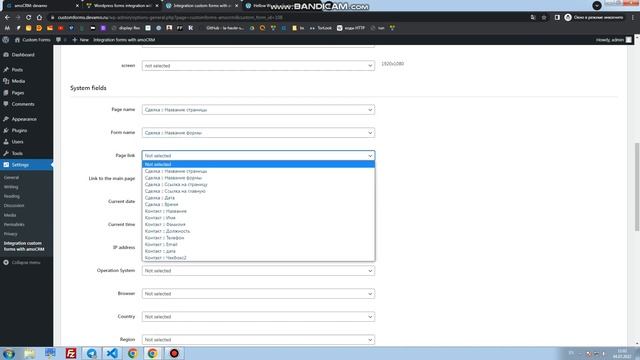Click the page vertical scrollbar thumb

(637, 187)
